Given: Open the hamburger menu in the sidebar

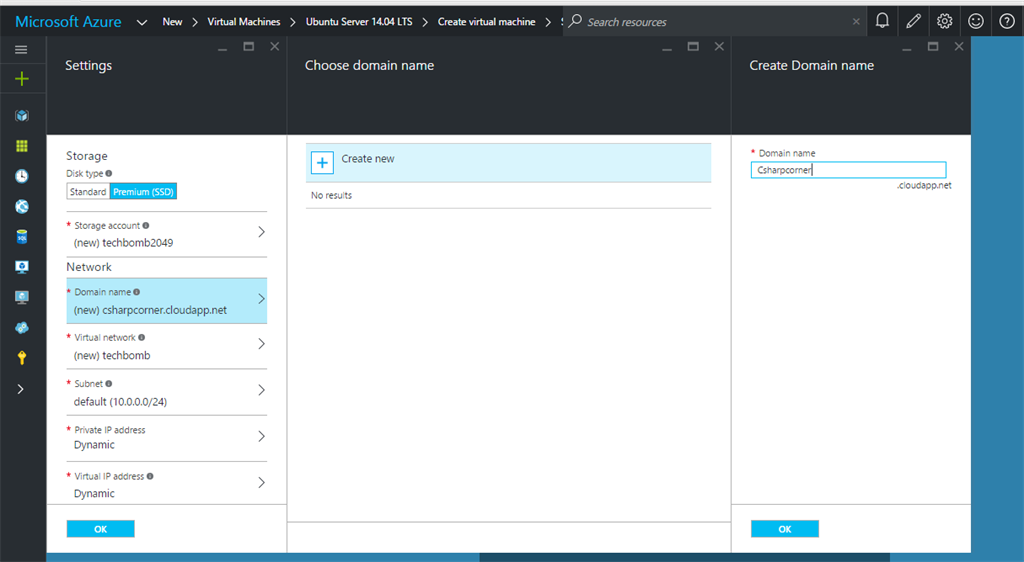Looking at the screenshot, I should (x=21, y=50).
